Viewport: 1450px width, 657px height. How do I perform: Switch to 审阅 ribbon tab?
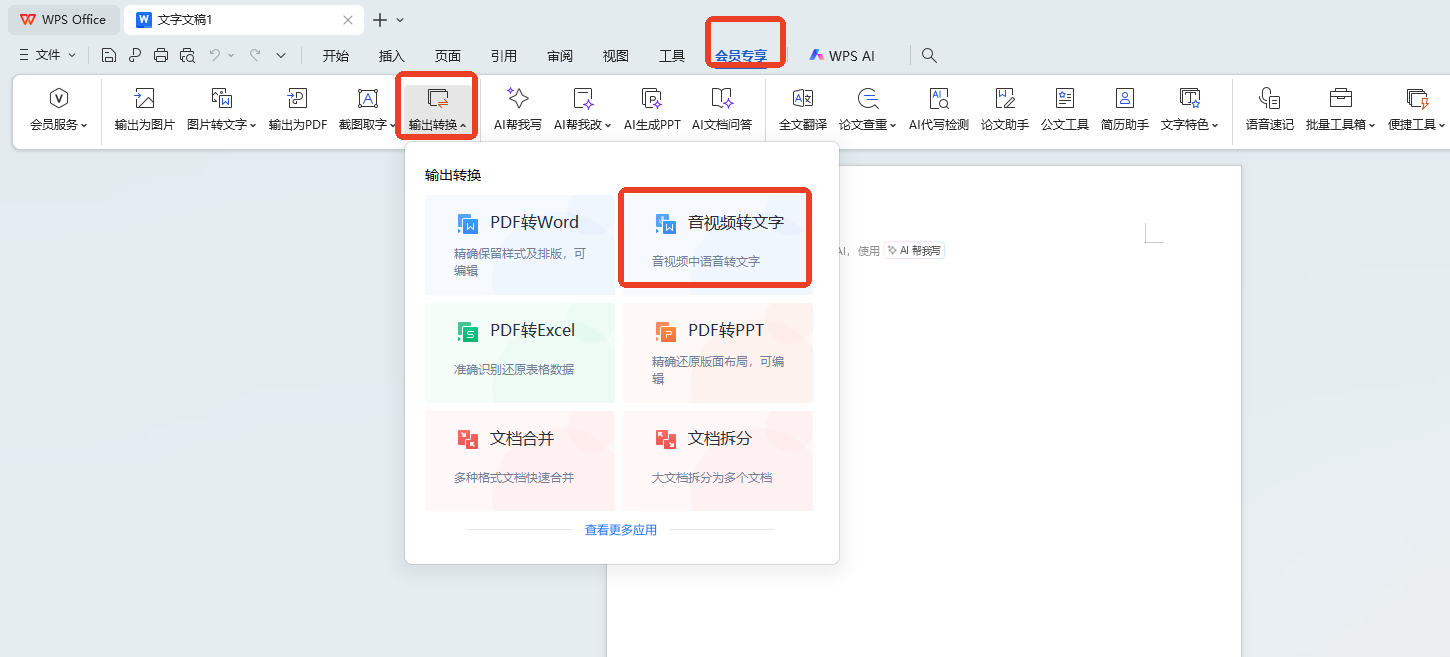560,56
